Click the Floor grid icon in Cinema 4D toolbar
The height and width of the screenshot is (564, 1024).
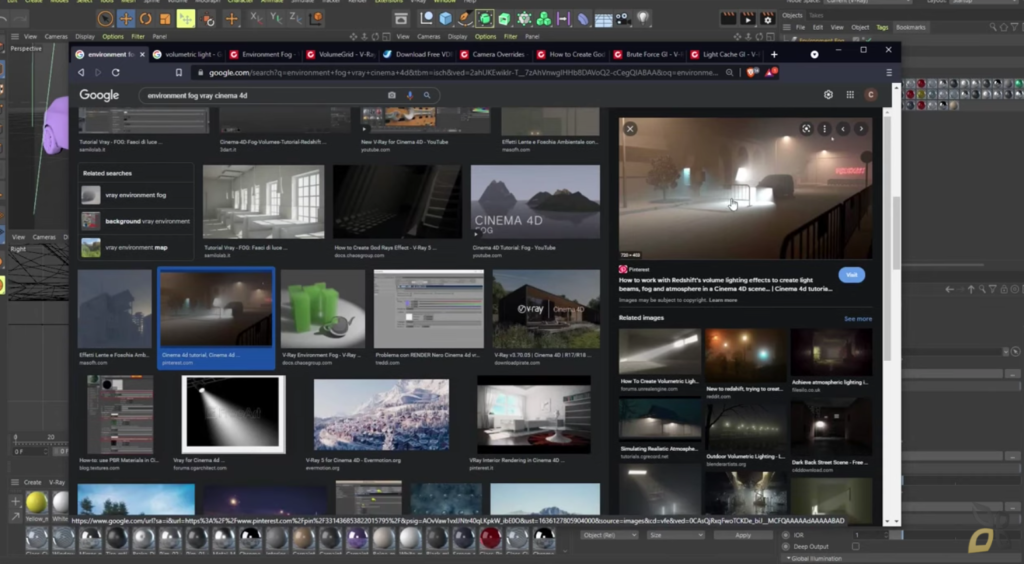(x=603, y=20)
